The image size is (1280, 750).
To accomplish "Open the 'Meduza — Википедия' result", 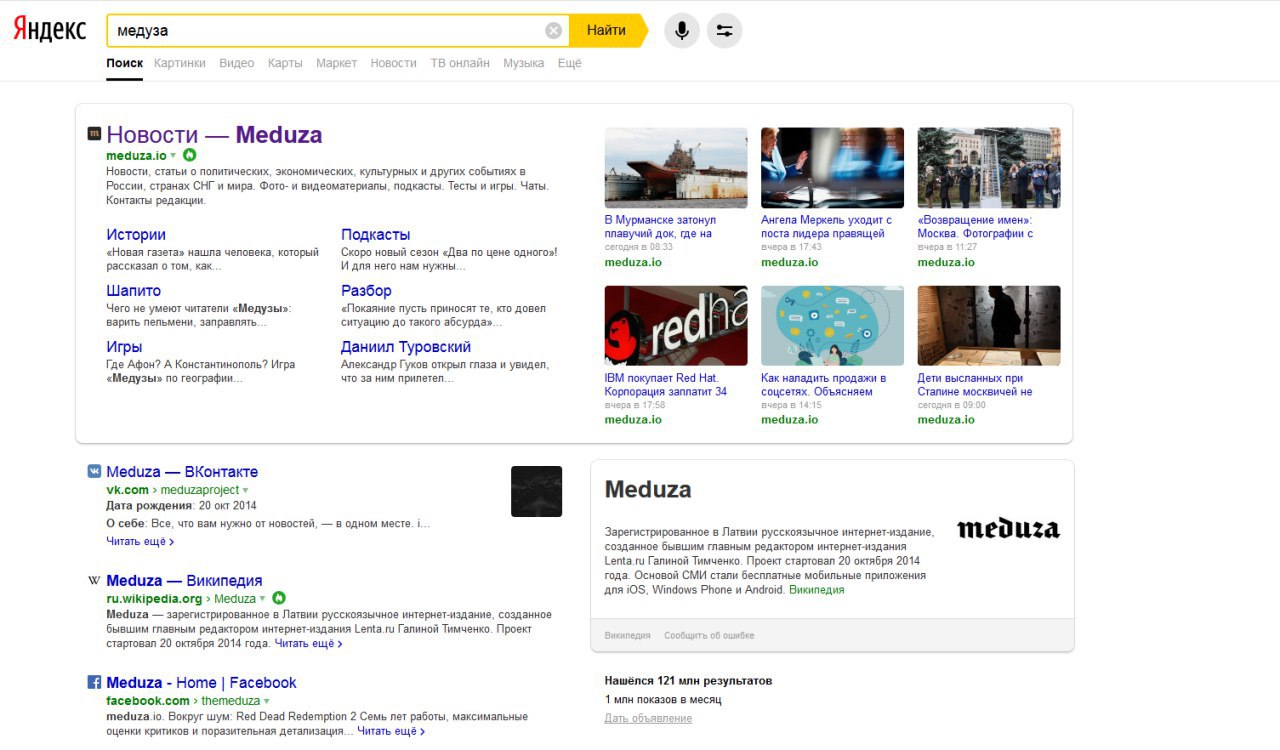I will click(x=184, y=581).
